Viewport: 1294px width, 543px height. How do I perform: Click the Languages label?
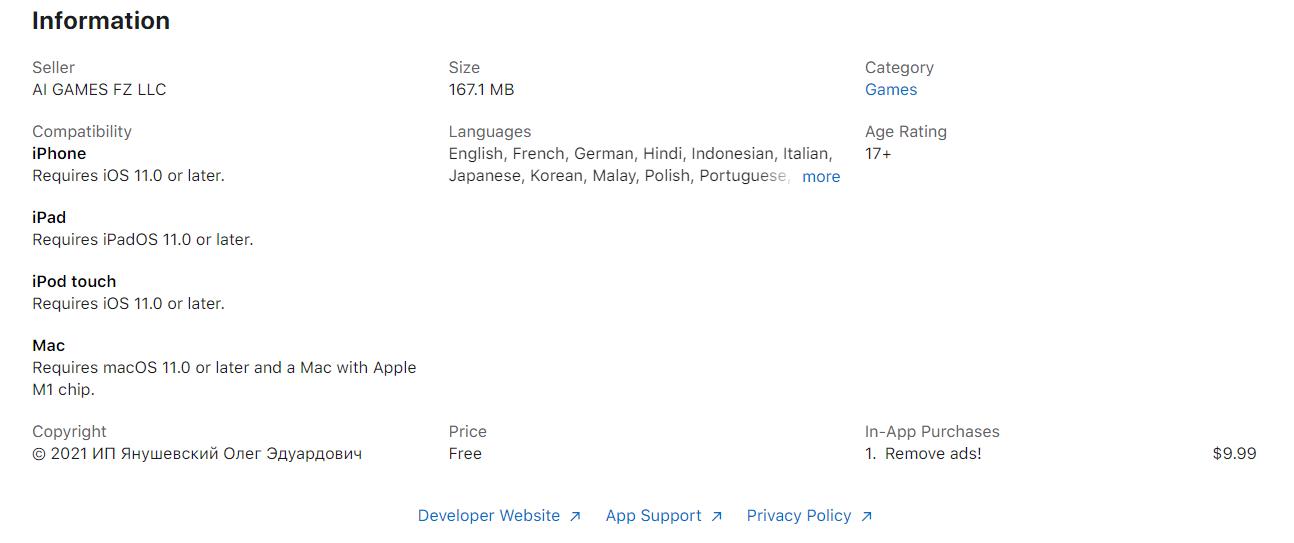click(490, 131)
